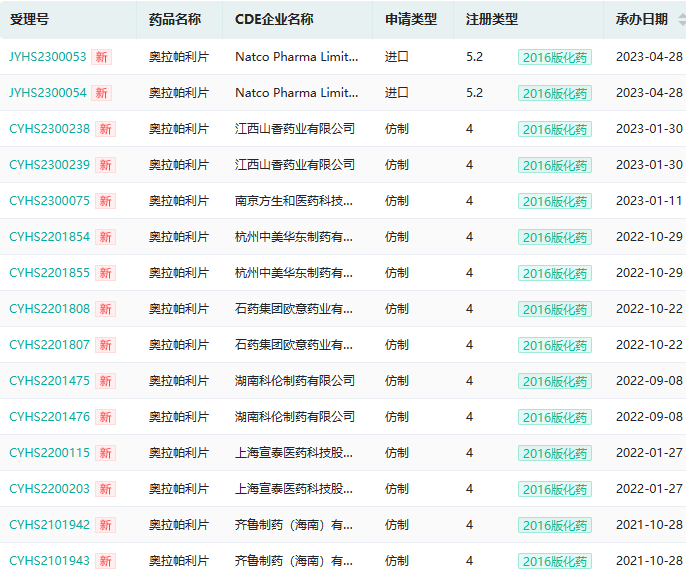Click 进口 application type in row JYHS2300054

point(397,93)
